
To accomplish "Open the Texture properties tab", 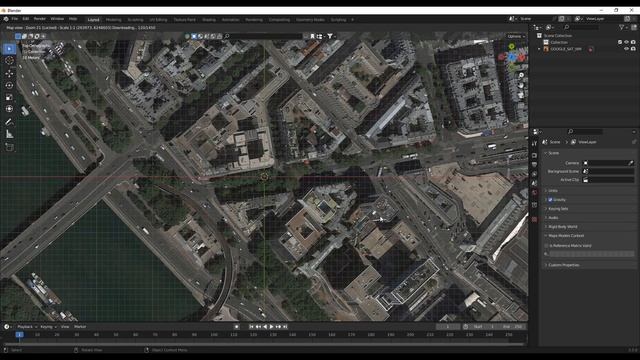I will click(534, 219).
